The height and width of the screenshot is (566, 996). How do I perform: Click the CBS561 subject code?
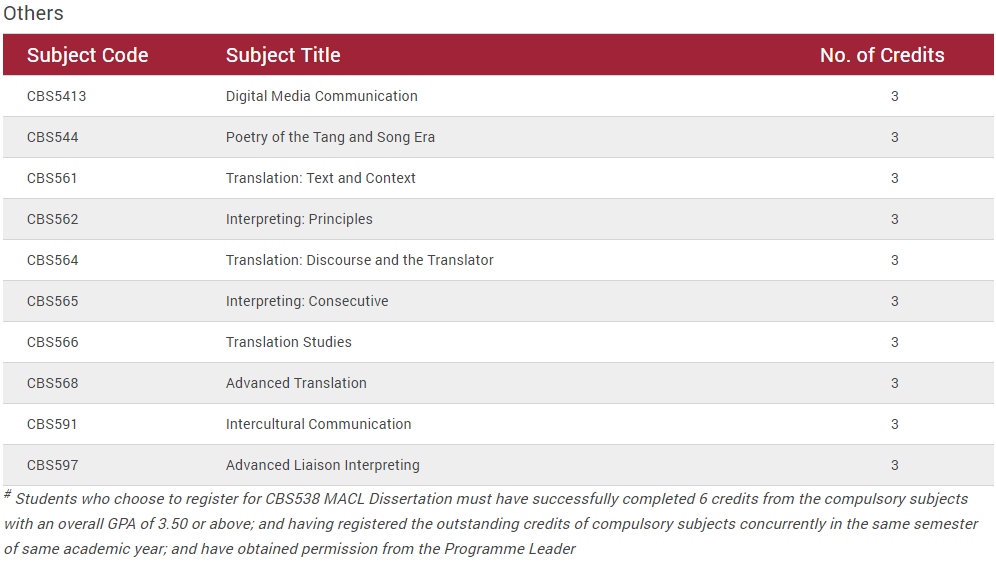[52, 178]
